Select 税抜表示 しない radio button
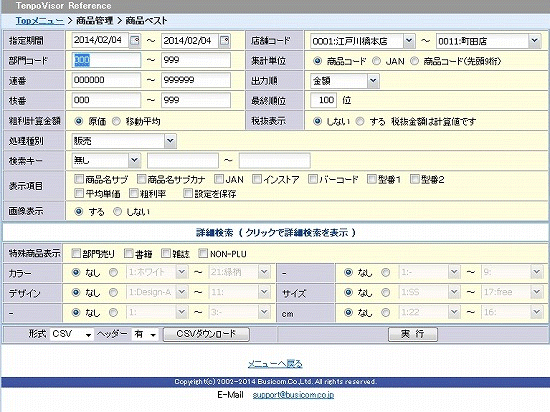This screenshot has height=412, width=550. pos(317,121)
